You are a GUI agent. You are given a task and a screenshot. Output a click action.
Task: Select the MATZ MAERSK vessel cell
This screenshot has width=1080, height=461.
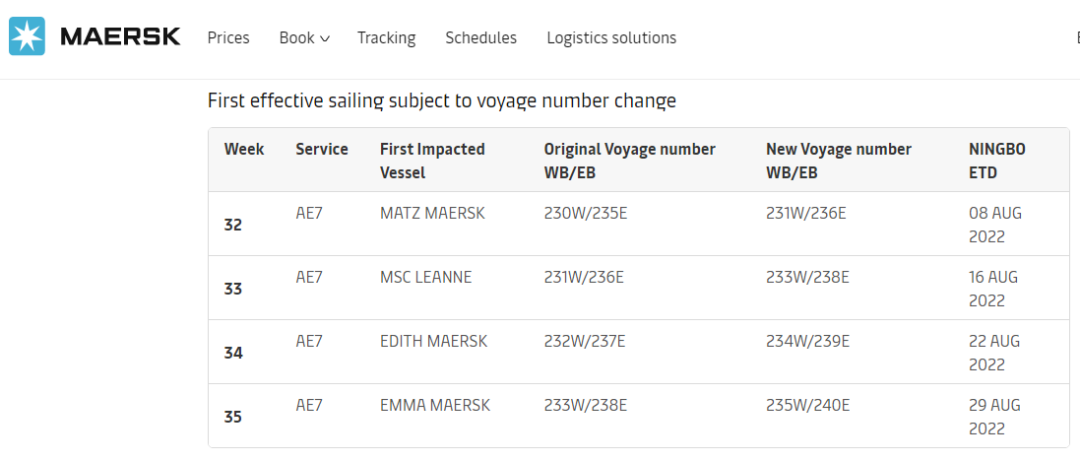coord(432,213)
